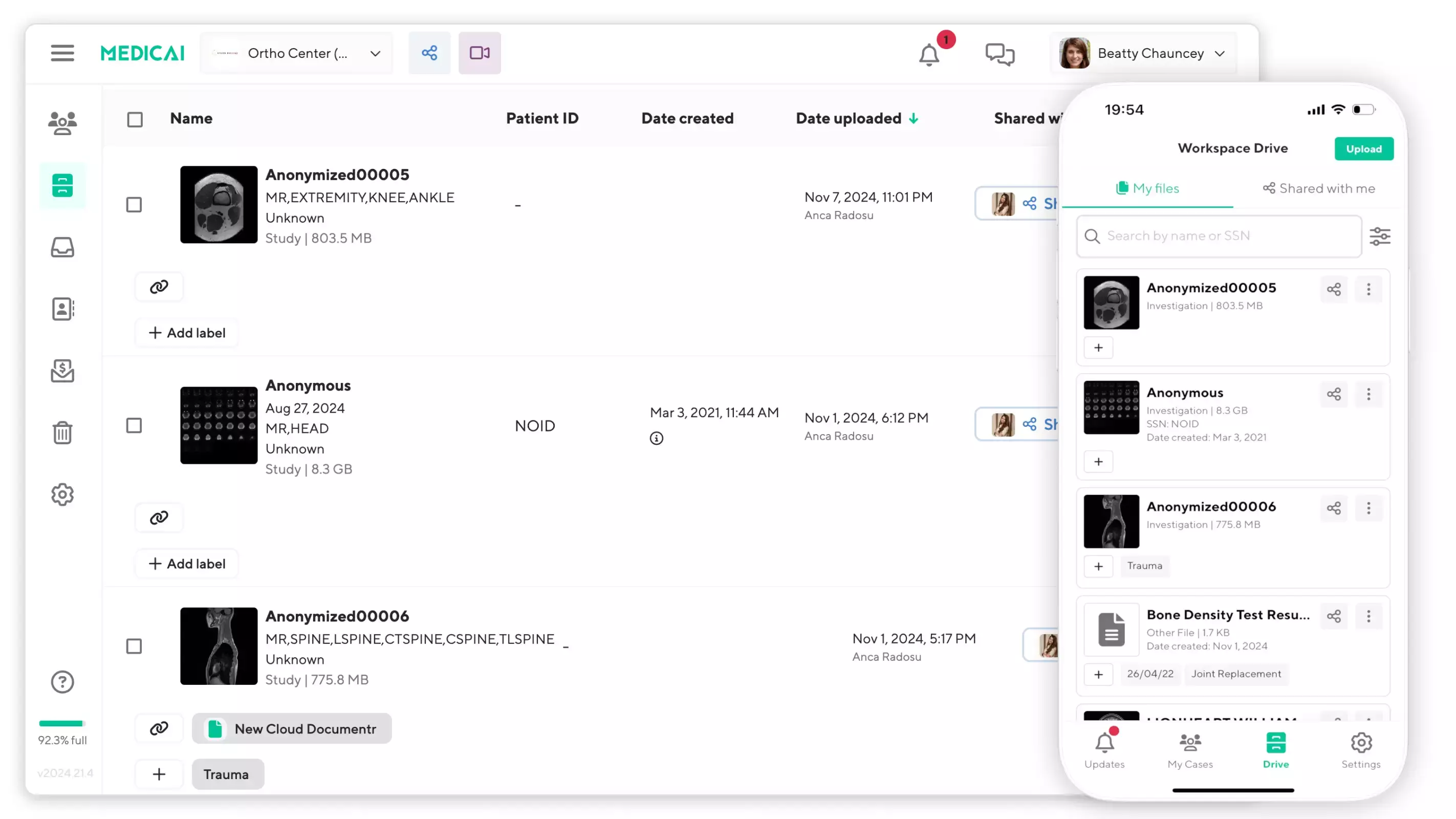This screenshot has height=819, width=1456.
Task: Click the share icon in top toolbar
Action: coord(429,53)
